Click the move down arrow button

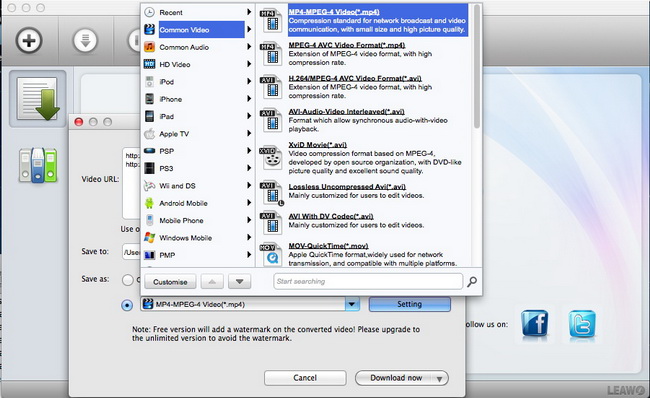[239, 282]
